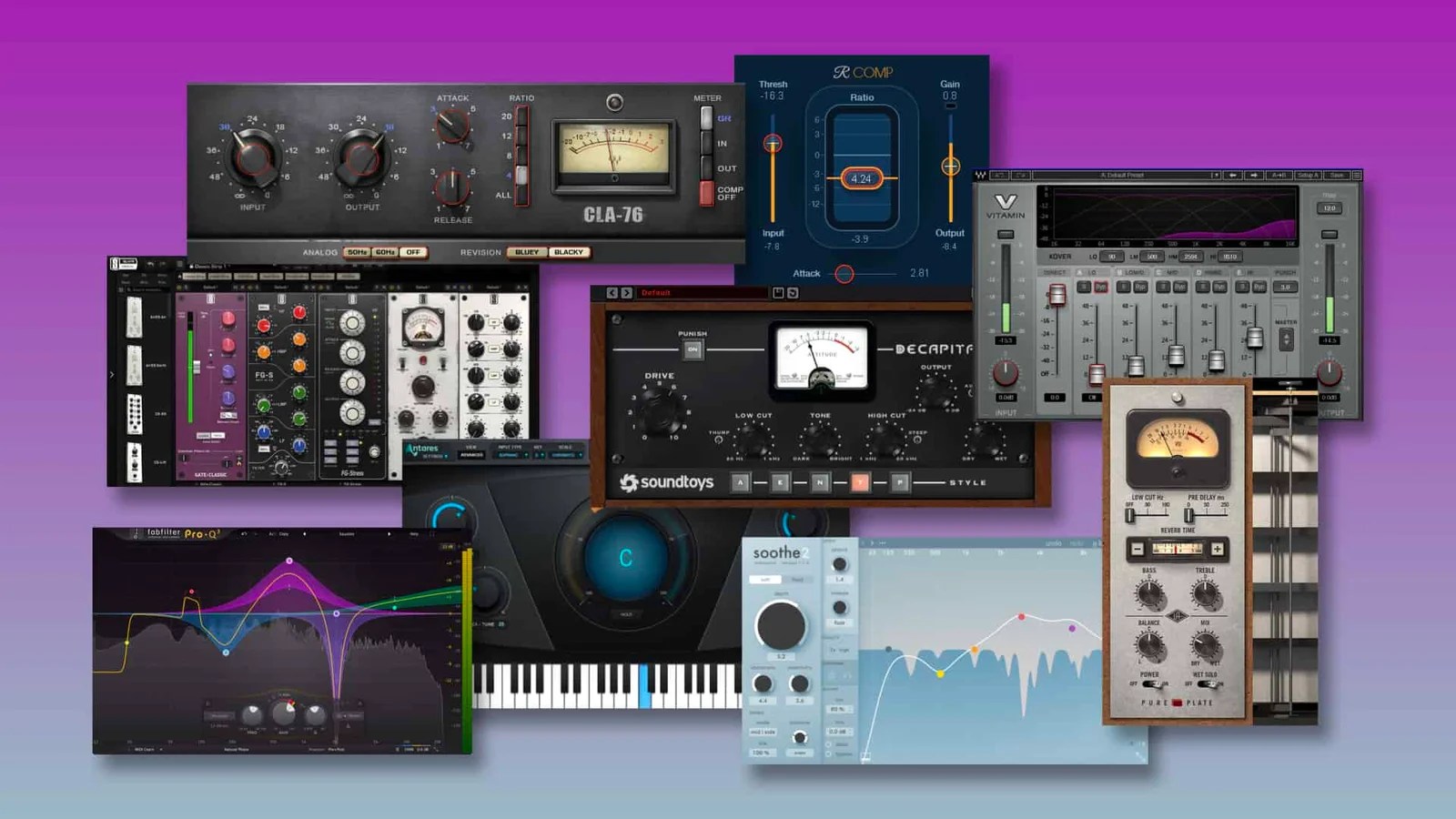Viewport: 1456px width, 819px height.
Task: Click the Antares logo in Auto-Tune
Action: tap(422, 450)
